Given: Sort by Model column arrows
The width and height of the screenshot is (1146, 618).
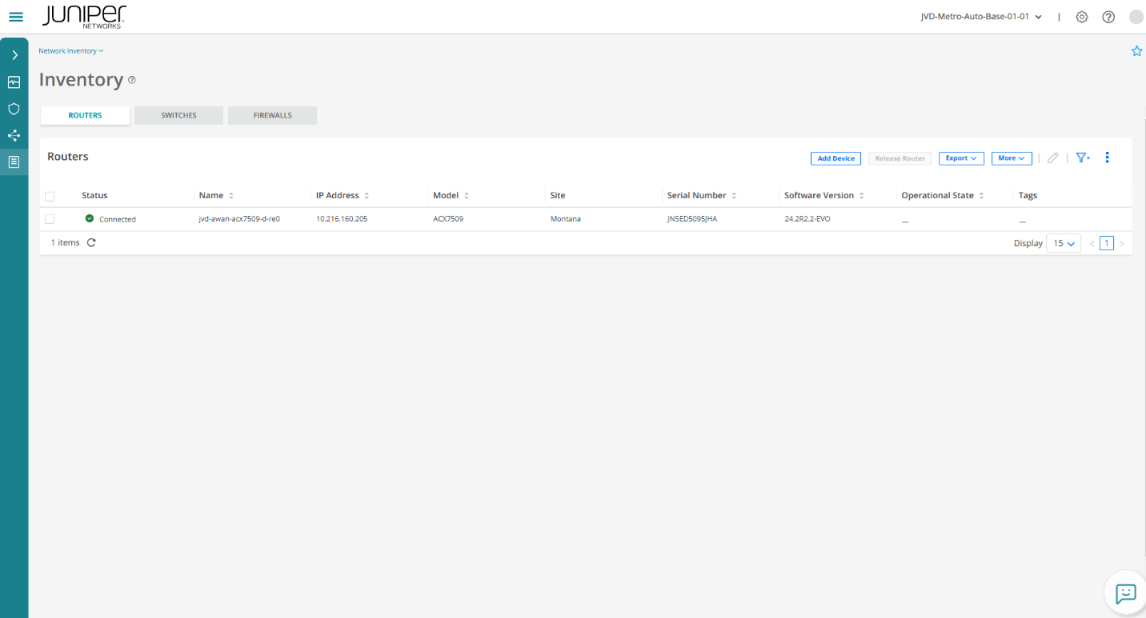Looking at the screenshot, I should click(466, 196).
